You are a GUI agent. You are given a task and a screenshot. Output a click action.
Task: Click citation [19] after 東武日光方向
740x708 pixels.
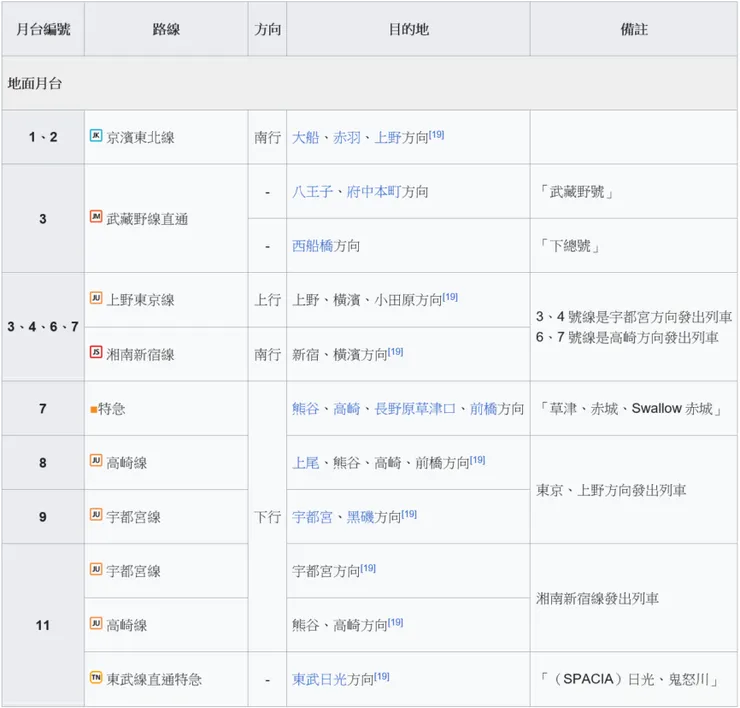point(381,677)
